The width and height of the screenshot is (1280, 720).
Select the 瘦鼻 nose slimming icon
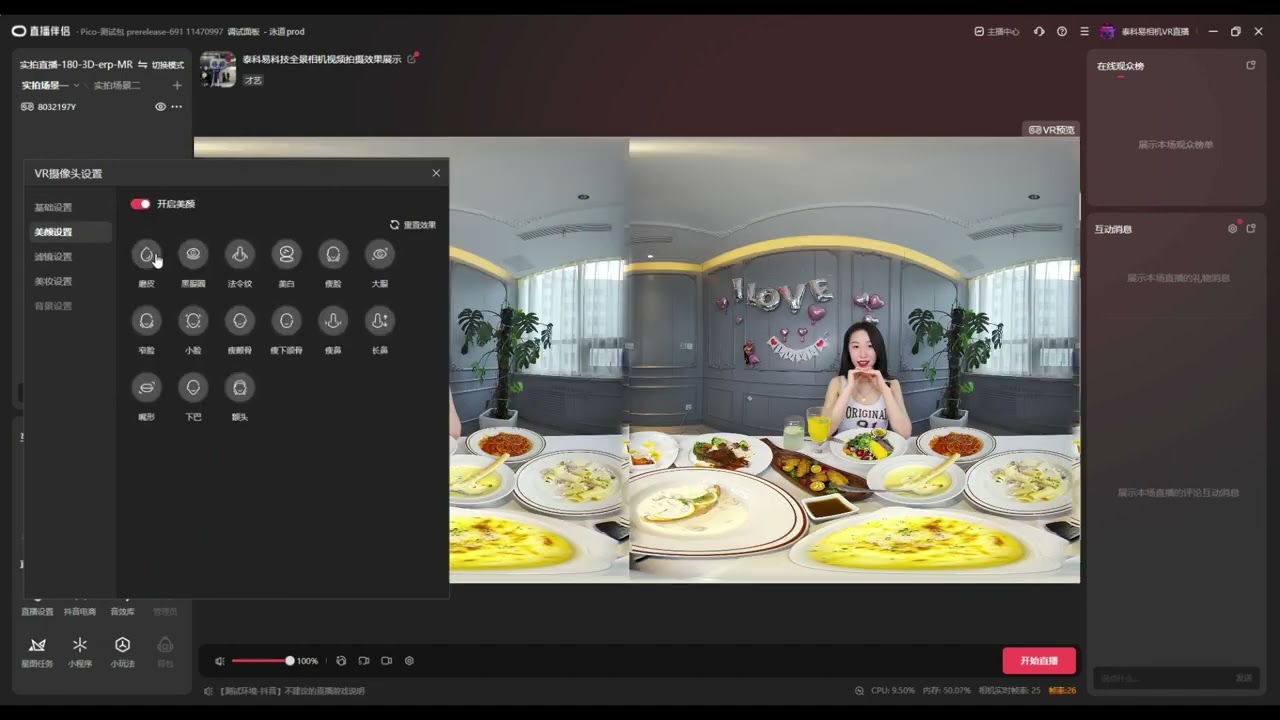333,320
